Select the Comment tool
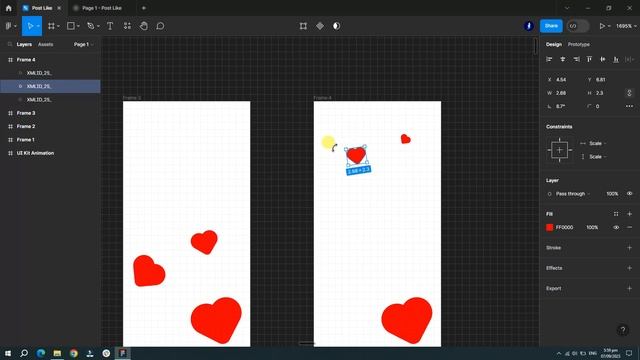The height and width of the screenshot is (360, 640). (160, 26)
